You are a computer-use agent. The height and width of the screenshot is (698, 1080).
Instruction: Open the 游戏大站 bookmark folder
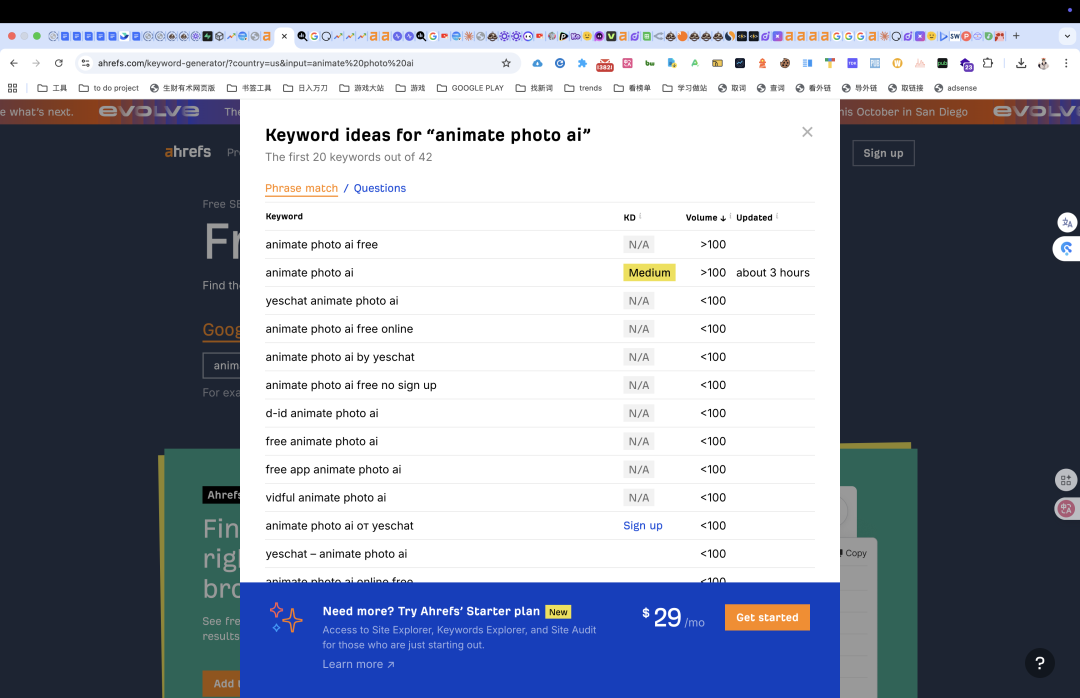(x=362, y=88)
